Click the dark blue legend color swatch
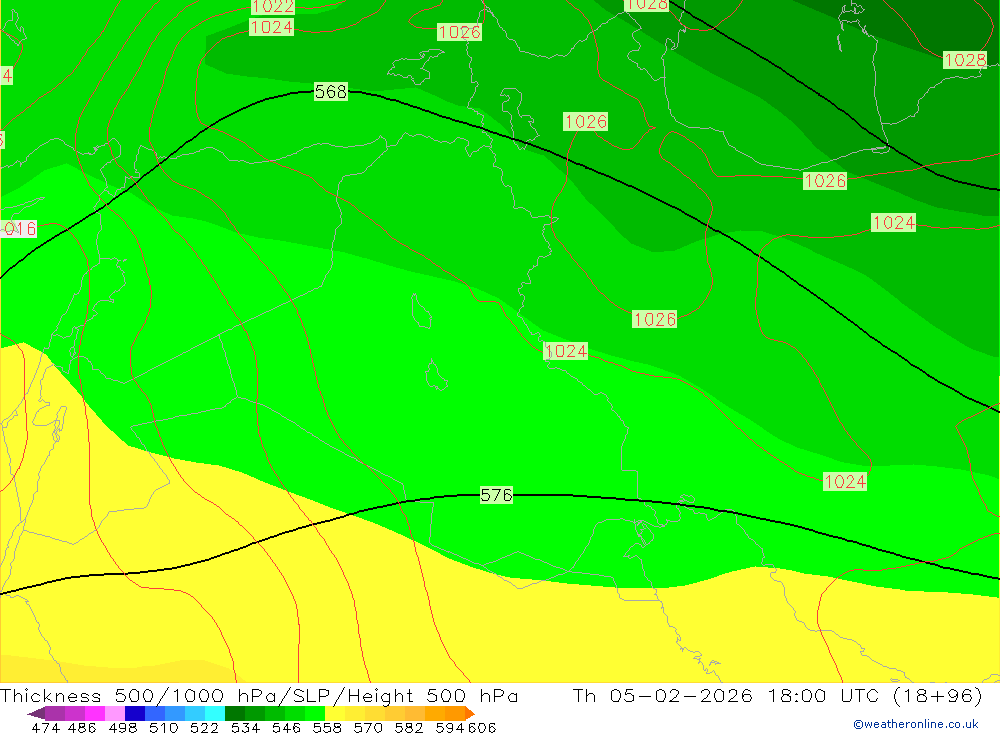The height and width of the screenshot is (733, 1000). [x=135, y=713]
